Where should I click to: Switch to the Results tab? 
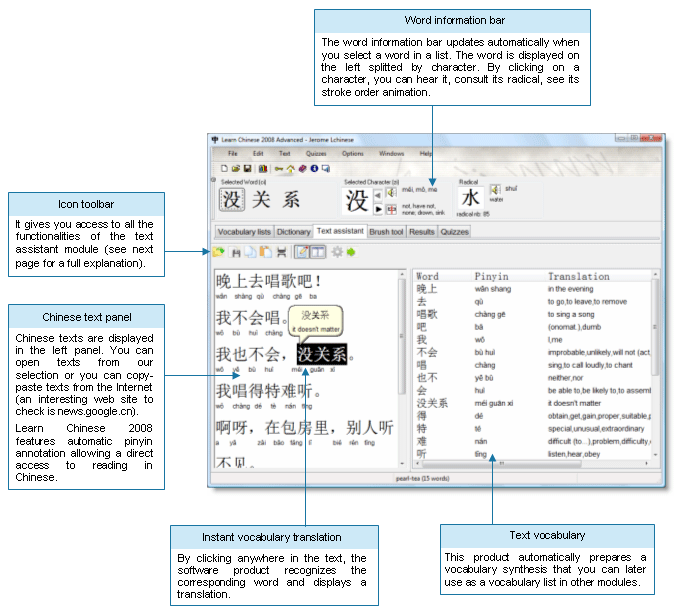click(422, 232)
